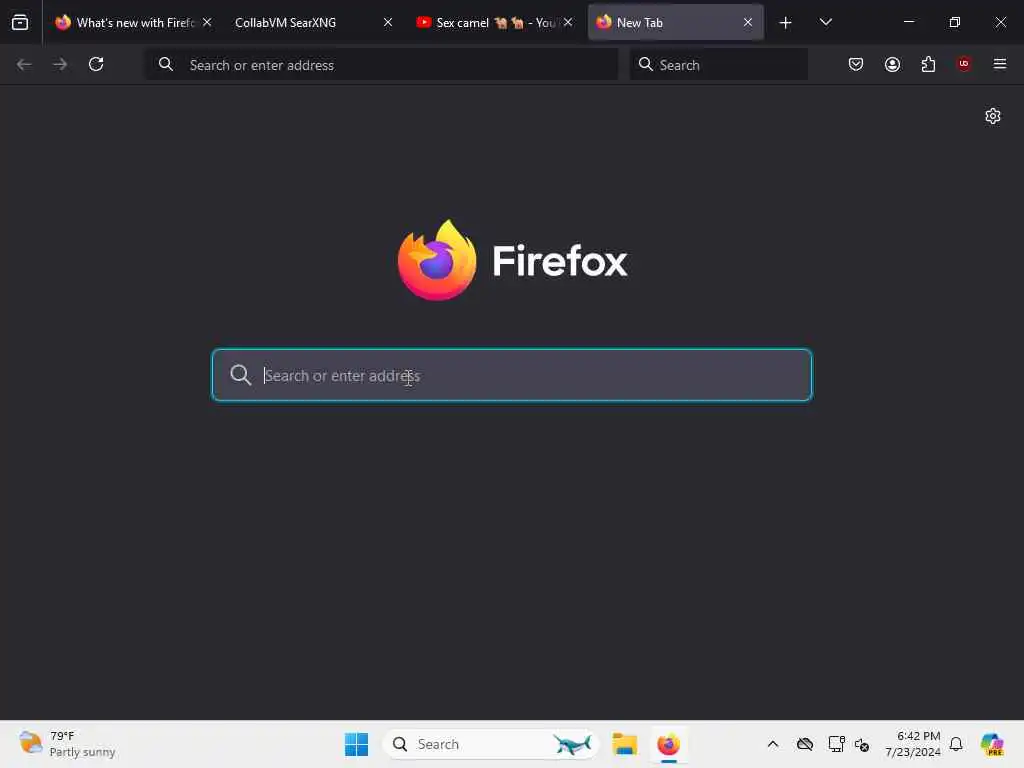Open the uBlock Origin extension icon
Image resolution: width=1024 pixels, height=768 pixels.
point(964,64)
